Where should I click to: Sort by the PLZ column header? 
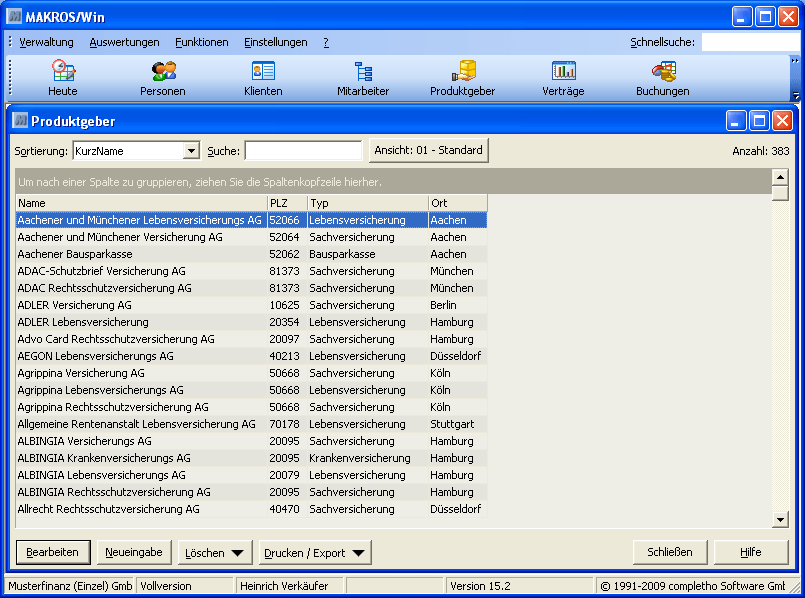click(287, 203)
